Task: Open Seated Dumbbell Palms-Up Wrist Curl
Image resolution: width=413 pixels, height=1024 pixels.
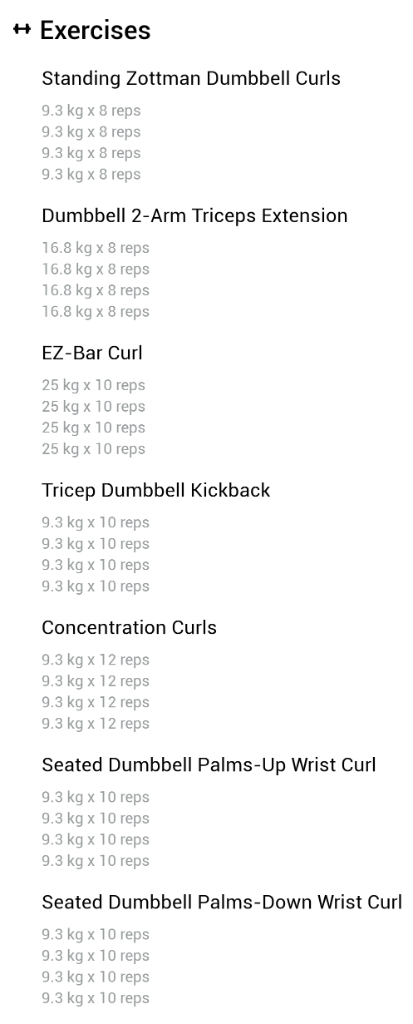Action: pos(208,765)
